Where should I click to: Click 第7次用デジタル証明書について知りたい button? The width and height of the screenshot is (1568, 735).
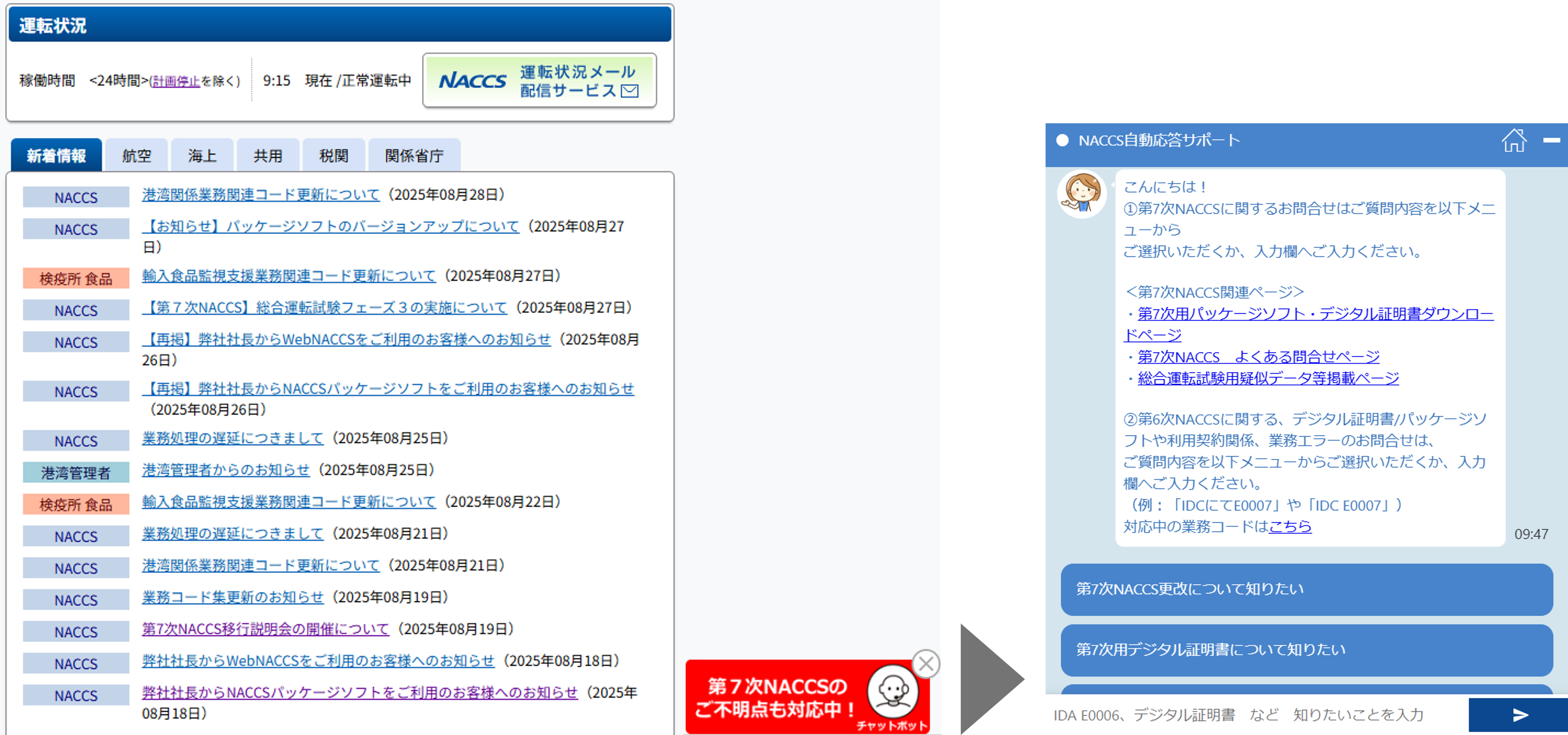1306,650
